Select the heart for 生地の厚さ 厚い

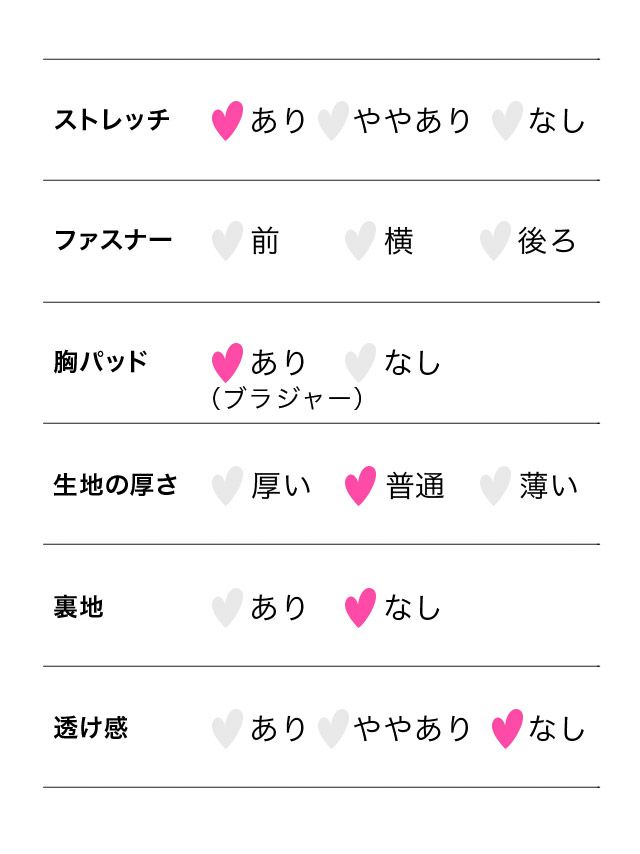click(x=227, y=486)
